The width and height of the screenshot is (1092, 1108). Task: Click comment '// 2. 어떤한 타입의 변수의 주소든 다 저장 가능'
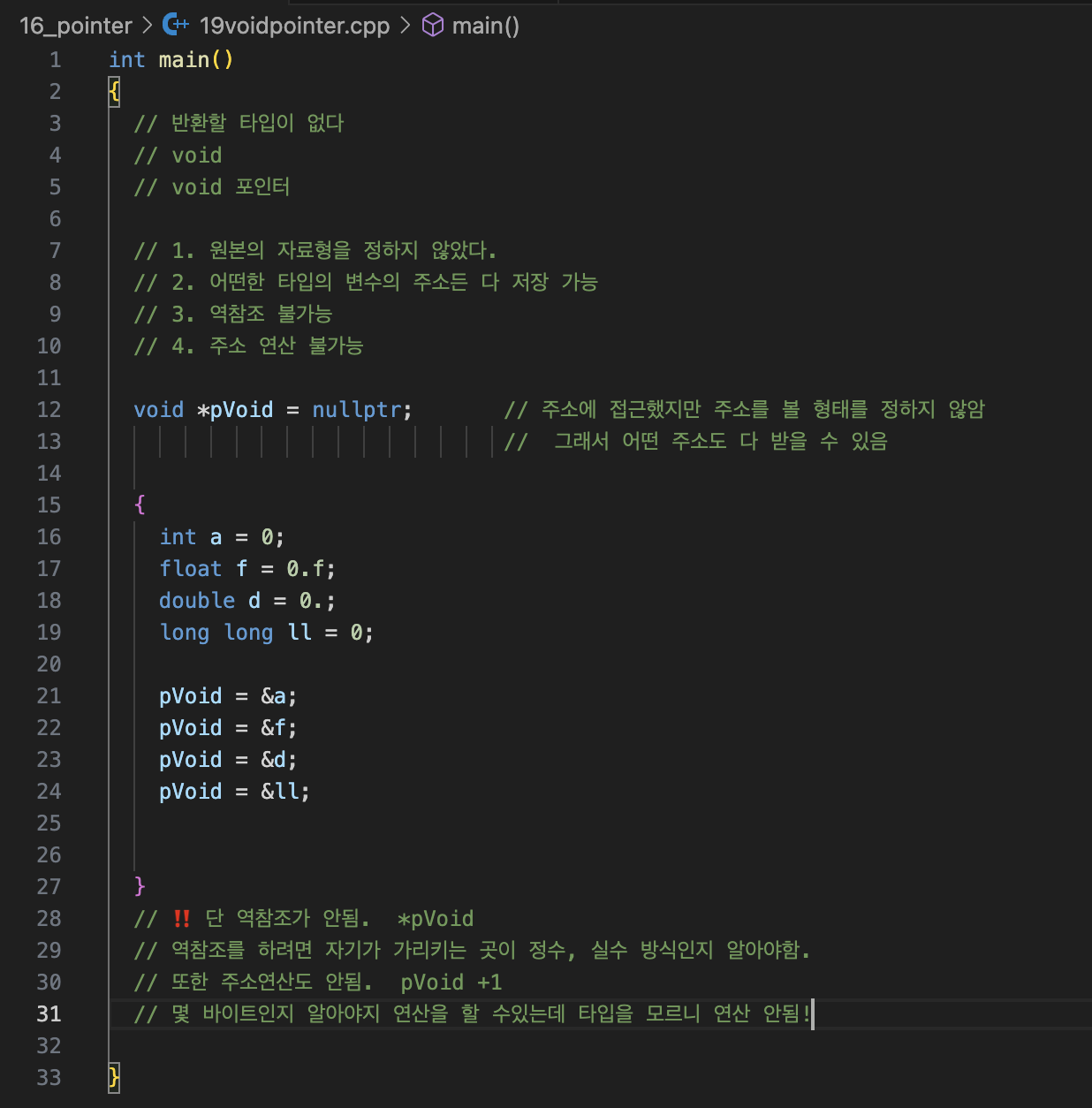(x=366, y=283)
